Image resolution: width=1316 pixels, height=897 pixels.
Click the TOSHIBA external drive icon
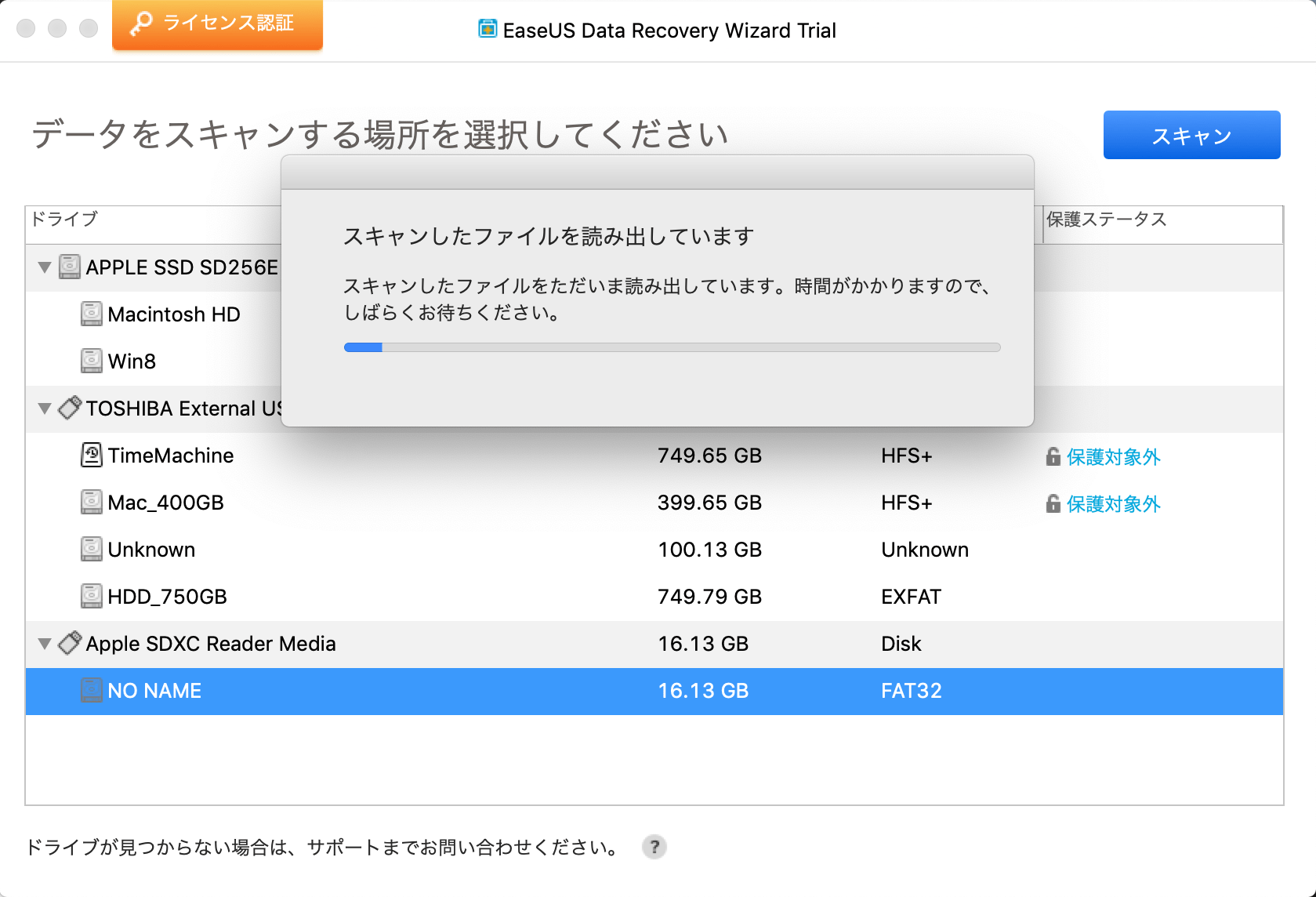tap(70, 408)
